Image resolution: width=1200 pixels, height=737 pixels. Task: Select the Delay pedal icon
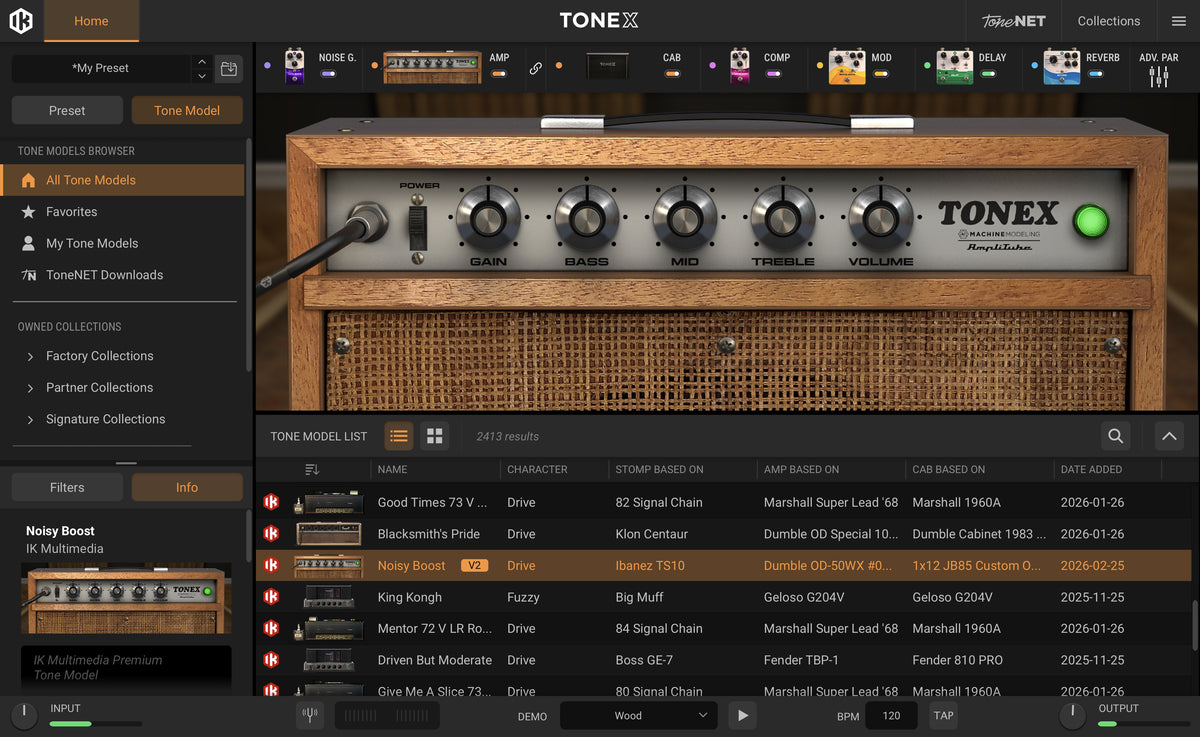(954, 66)
